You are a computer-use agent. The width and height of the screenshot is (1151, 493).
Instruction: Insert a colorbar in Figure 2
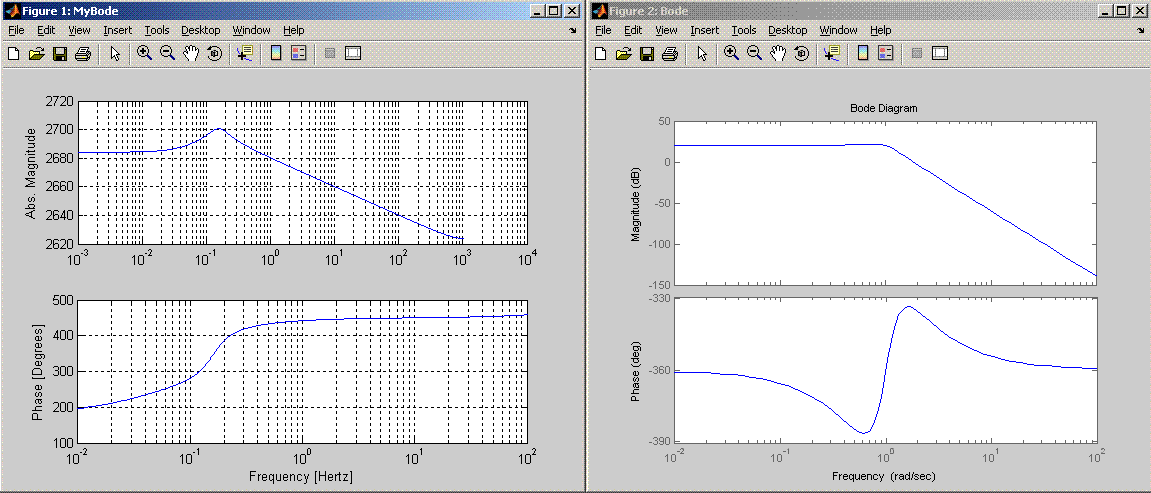(862, 53)
